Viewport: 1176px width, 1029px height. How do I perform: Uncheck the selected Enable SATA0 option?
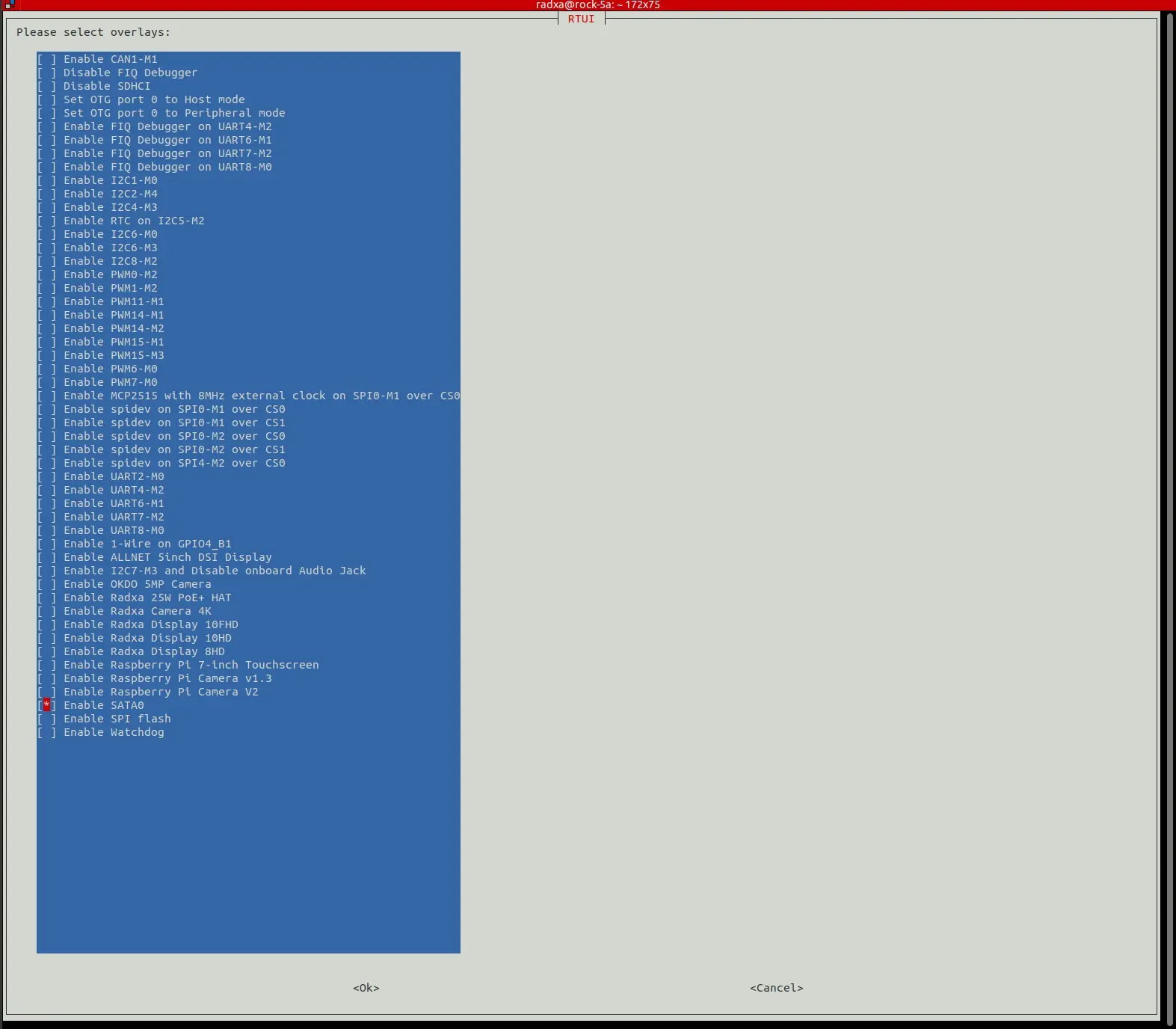pyautogui.click(x=46, y=705)
